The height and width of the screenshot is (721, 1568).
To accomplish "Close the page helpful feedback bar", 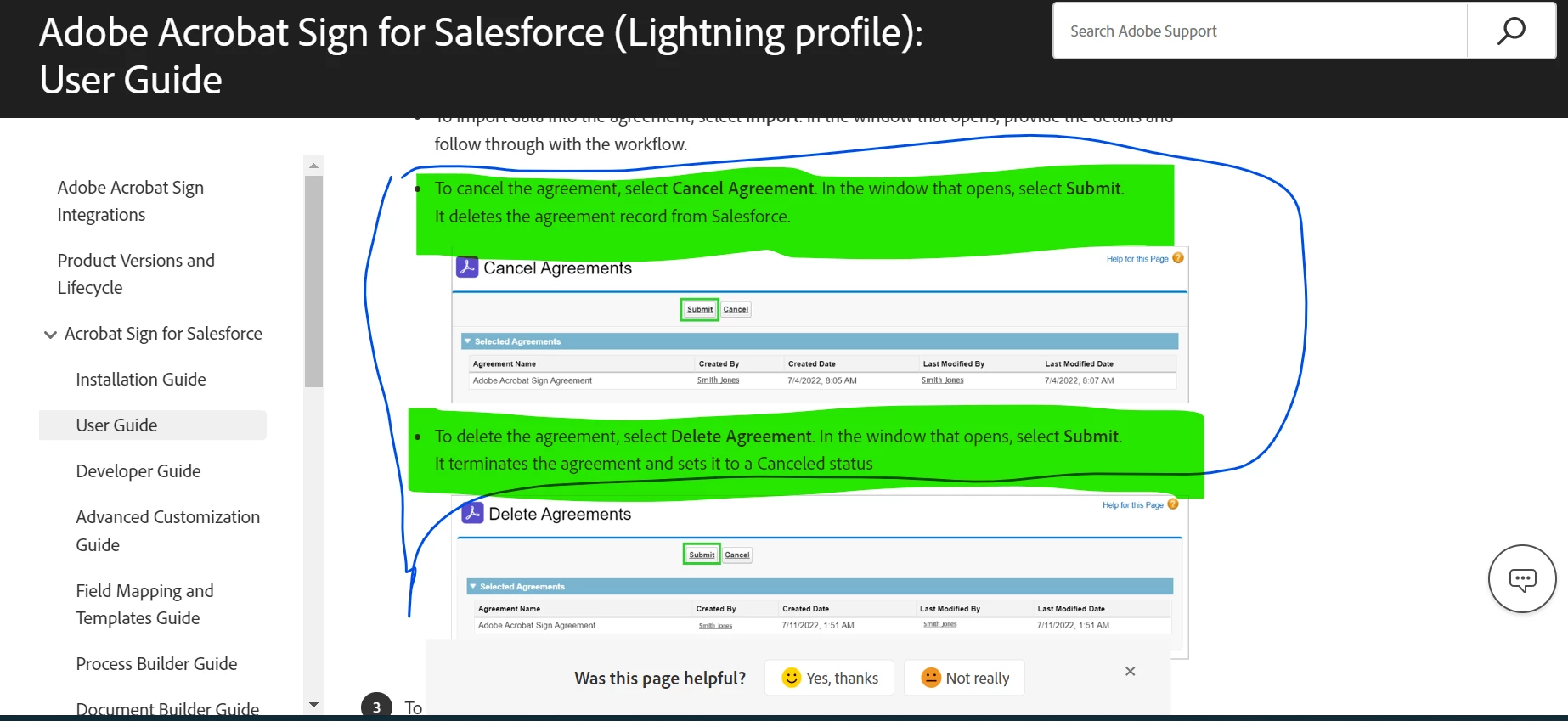I will pos(1130,671).
